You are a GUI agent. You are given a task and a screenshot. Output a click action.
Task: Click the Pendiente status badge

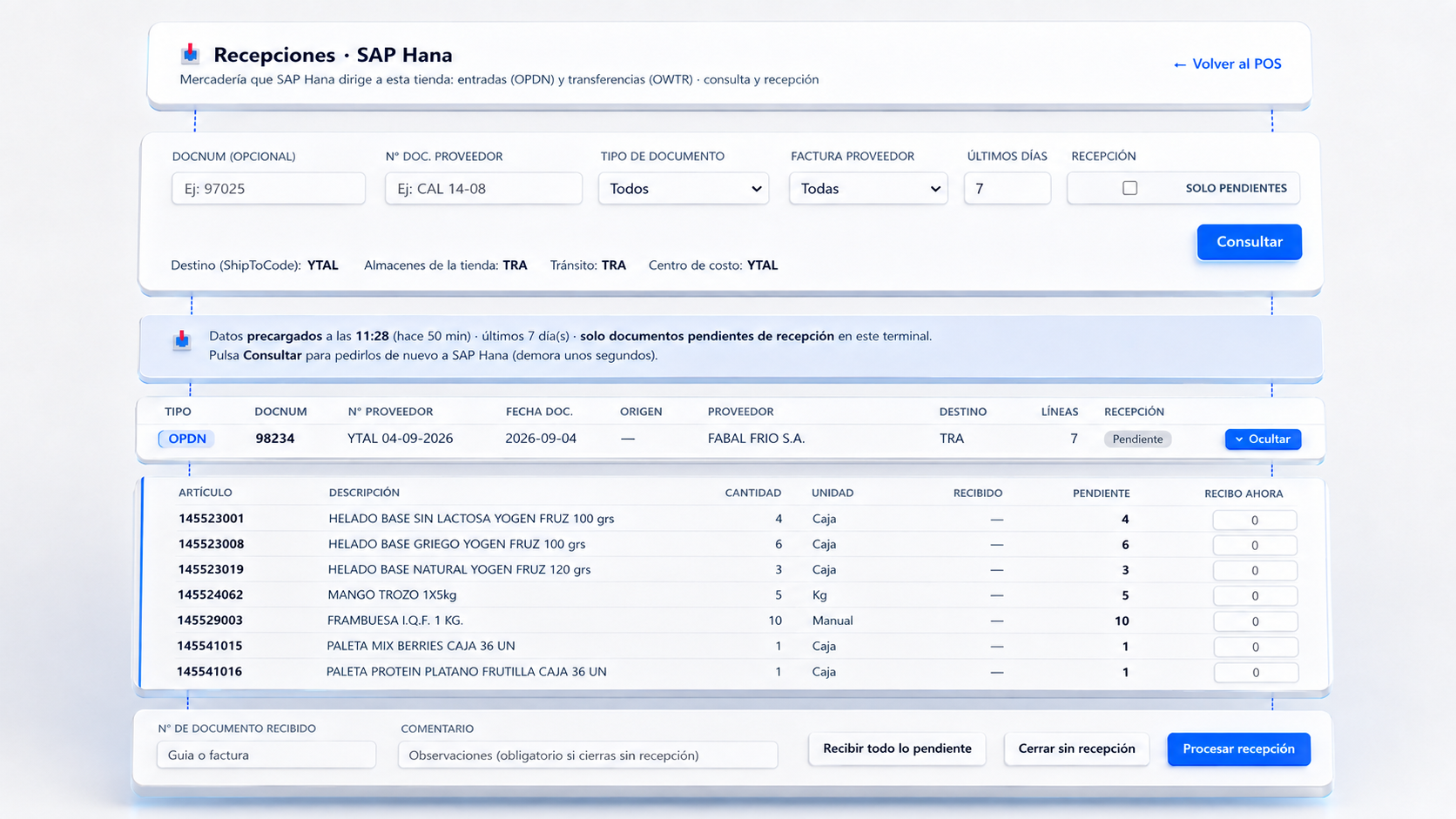pyautogui.click(x=1137, y=440)
